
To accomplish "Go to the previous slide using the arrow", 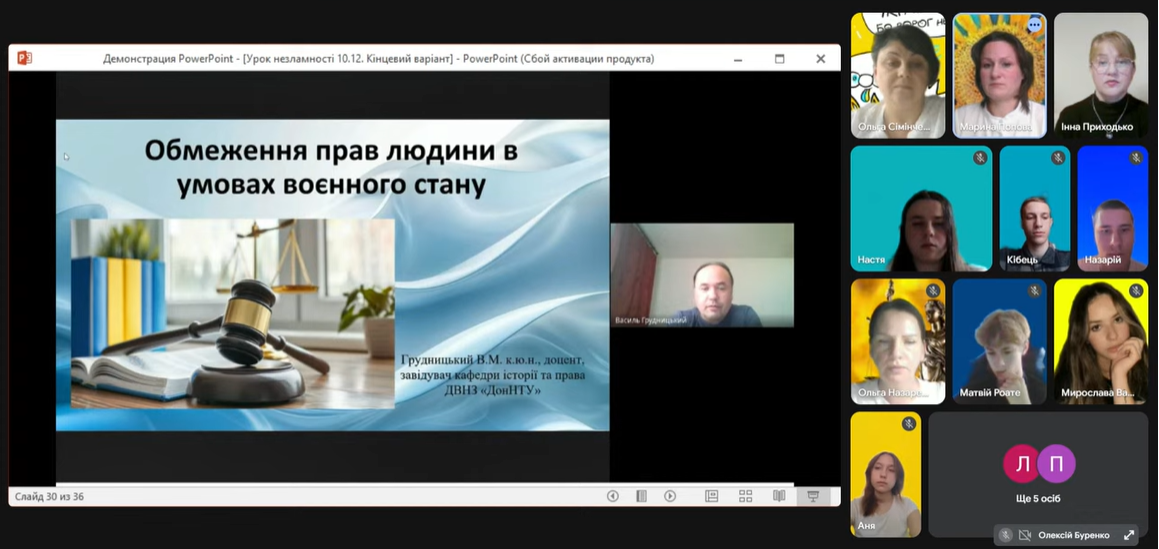I will (613, 496).
